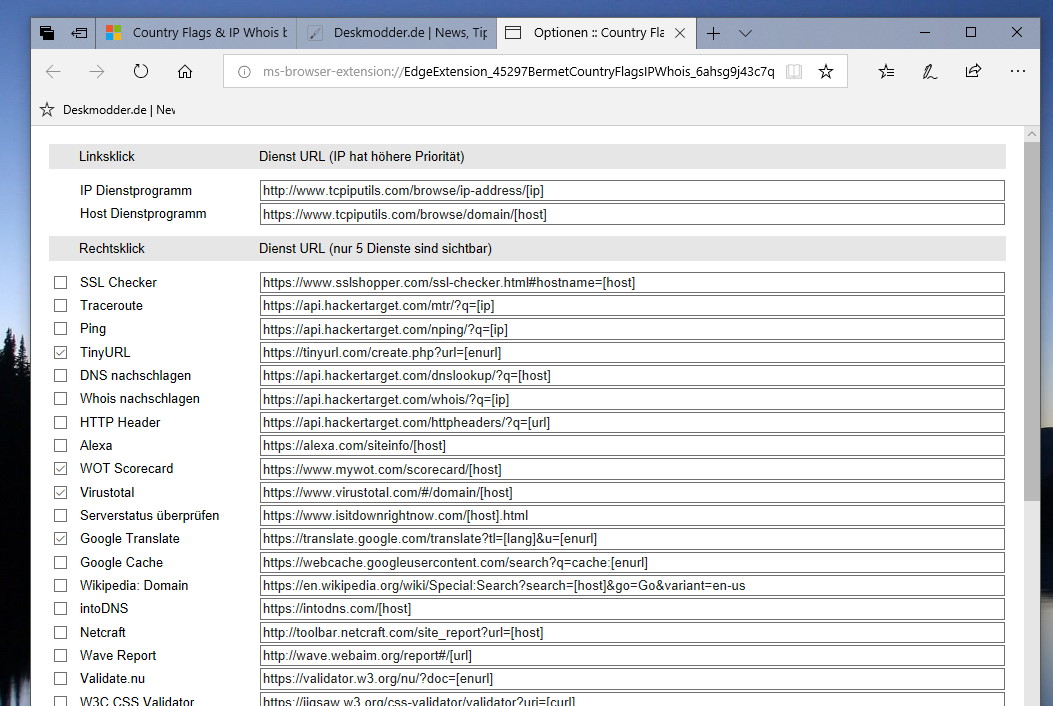Edit the Whois nachschlagen URL field
This screenshot has width=1053, height=706.
[632, 399]
